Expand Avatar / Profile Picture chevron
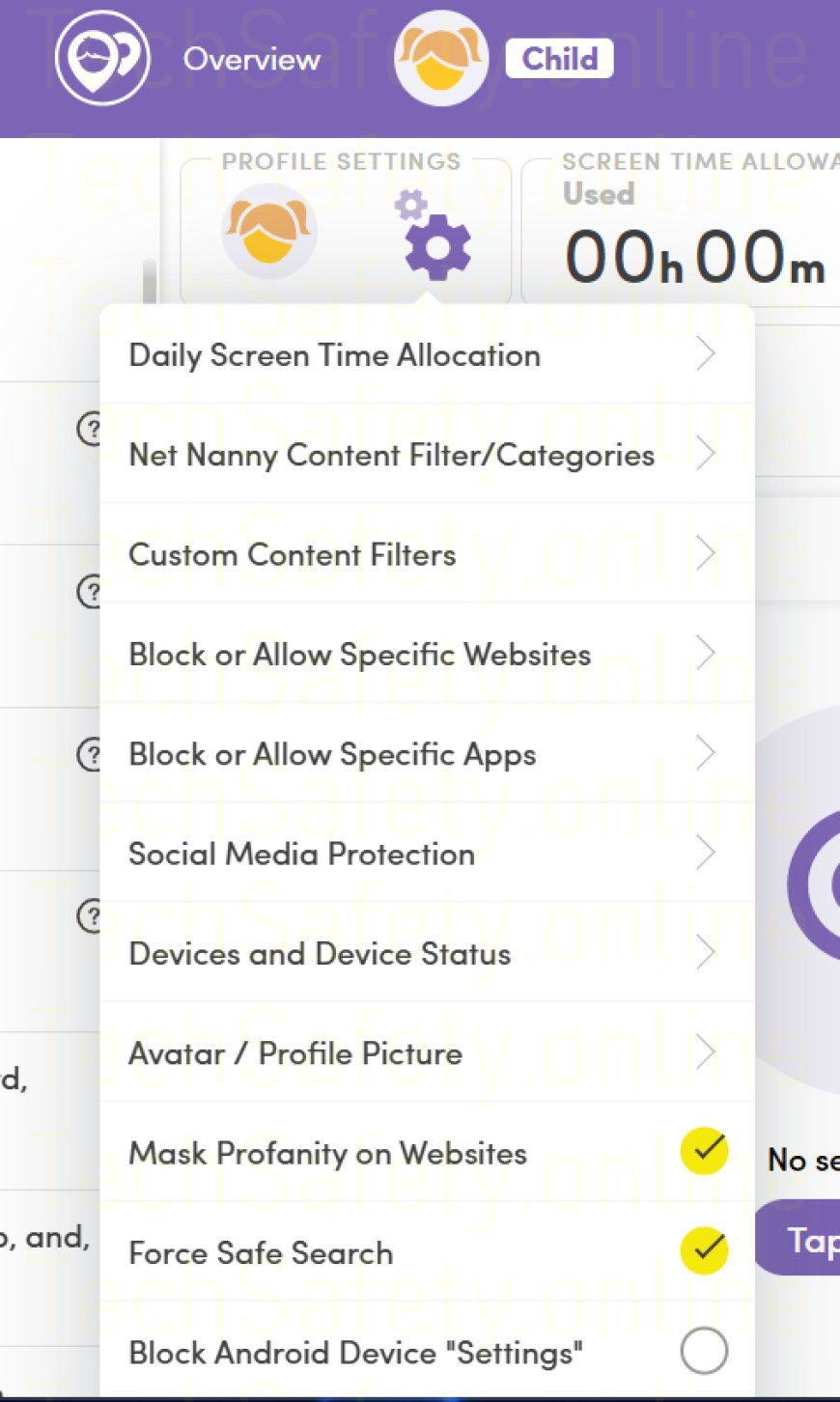Screen dimensions: 840x1402 pos(706,1051)
